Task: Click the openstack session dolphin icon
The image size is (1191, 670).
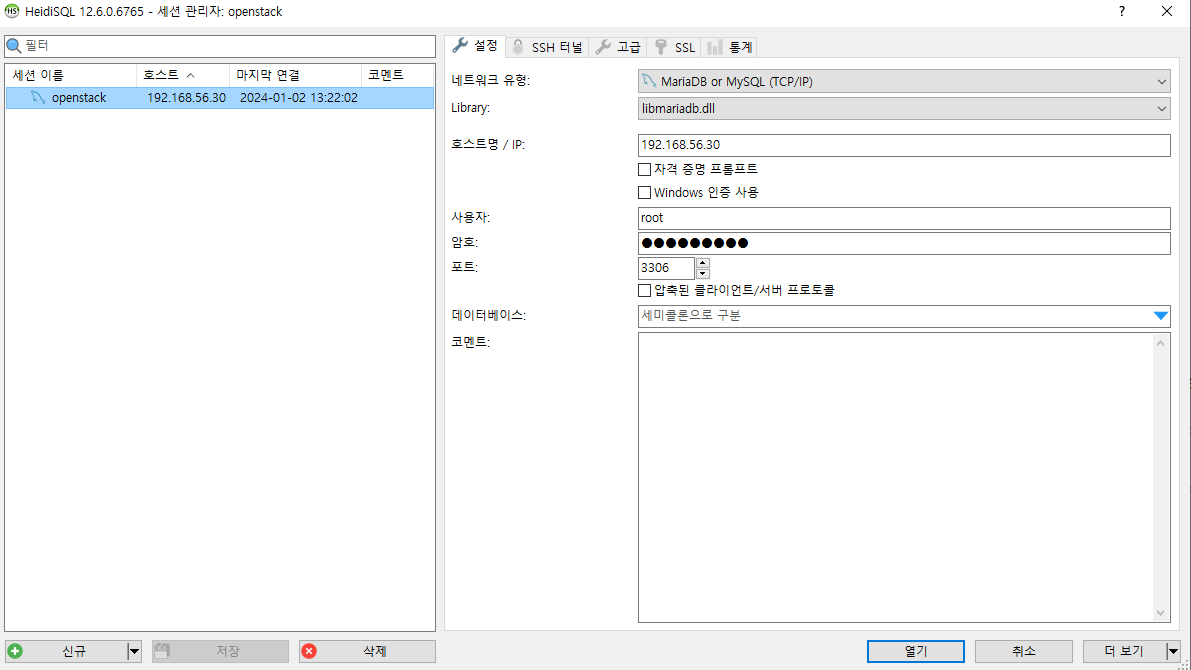Action: click(38, 97)
